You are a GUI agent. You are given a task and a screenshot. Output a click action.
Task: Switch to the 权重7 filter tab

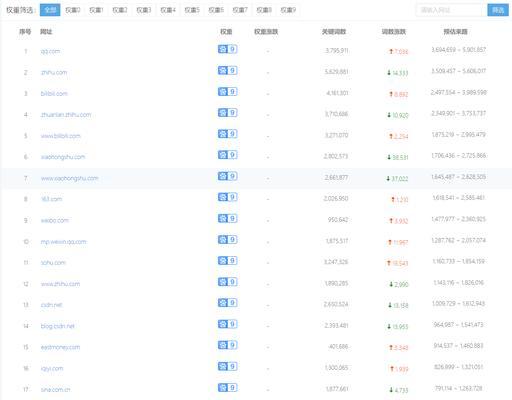[x=240, y=10]
